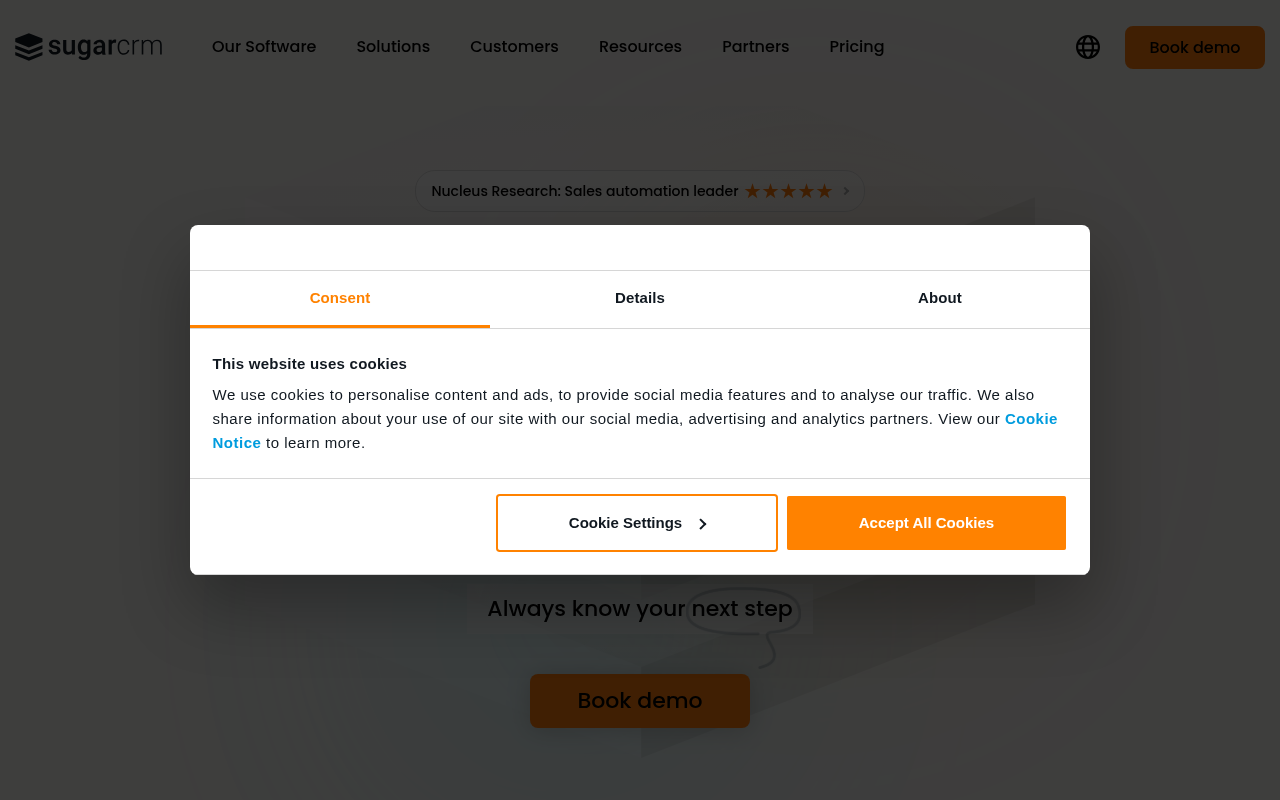Expand the Our Software menu
This screenshot has height=800, width=1280.
pyautogui.click(x=263, y=47)
